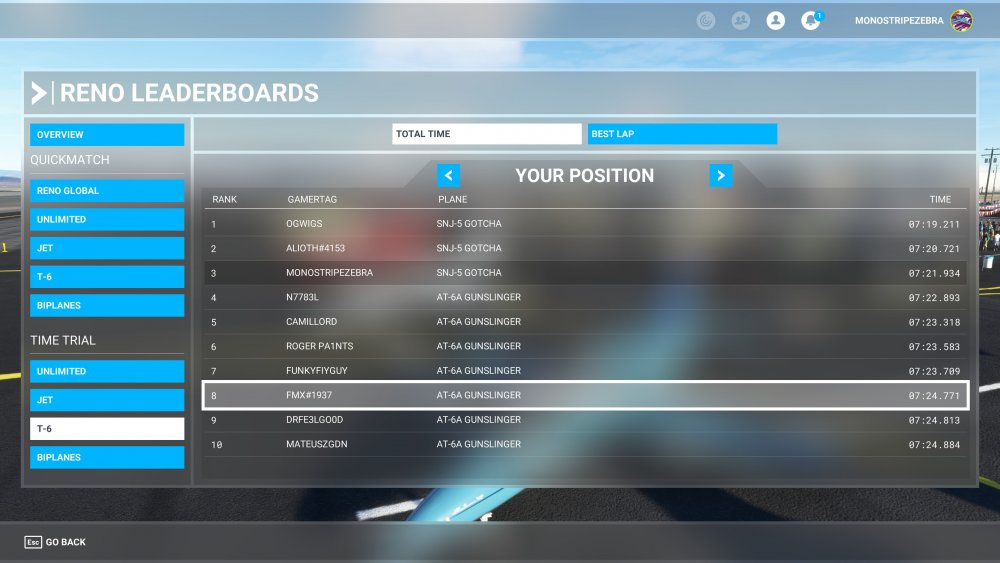Click time value 07:19.211

pos(934,224)
